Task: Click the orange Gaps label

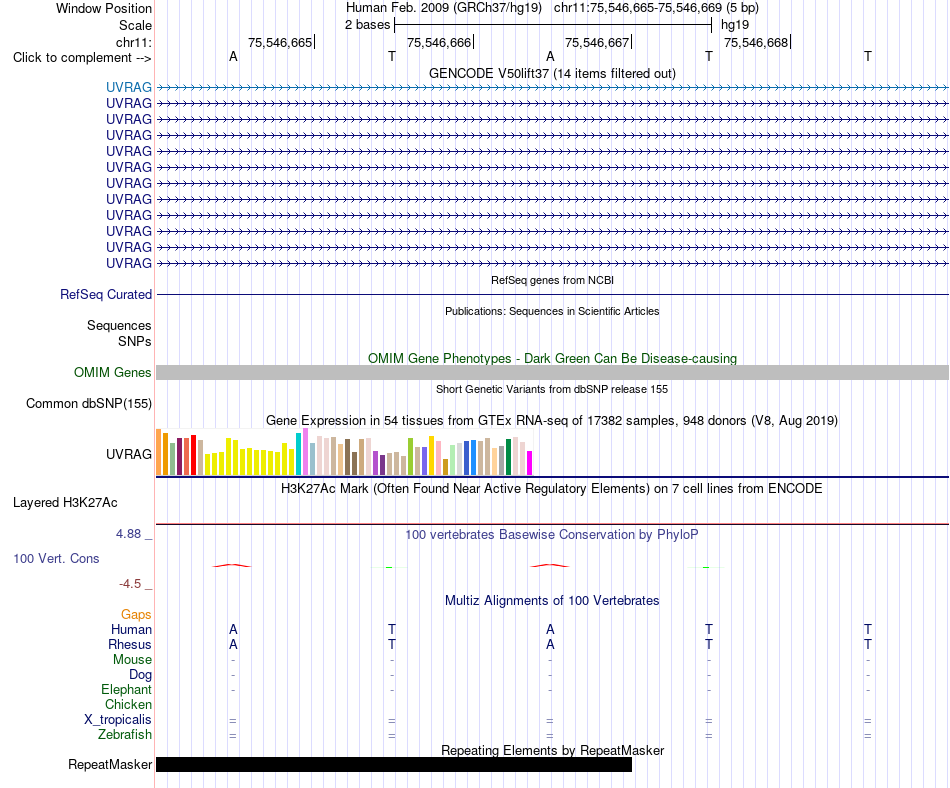Action: click(136, 615)
